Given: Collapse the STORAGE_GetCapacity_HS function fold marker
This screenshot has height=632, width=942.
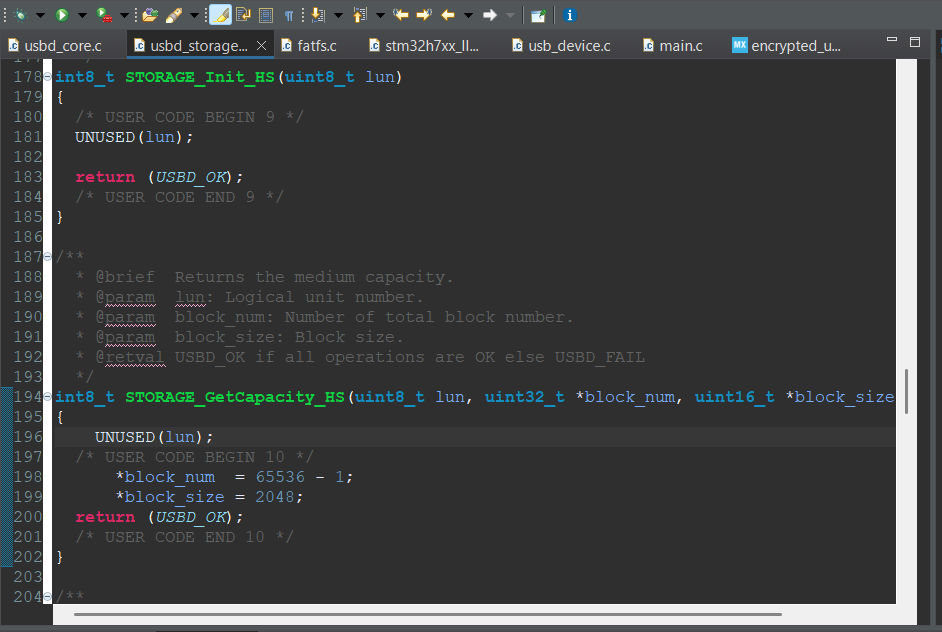Looking at the screenshot, I should pos(49,398).
